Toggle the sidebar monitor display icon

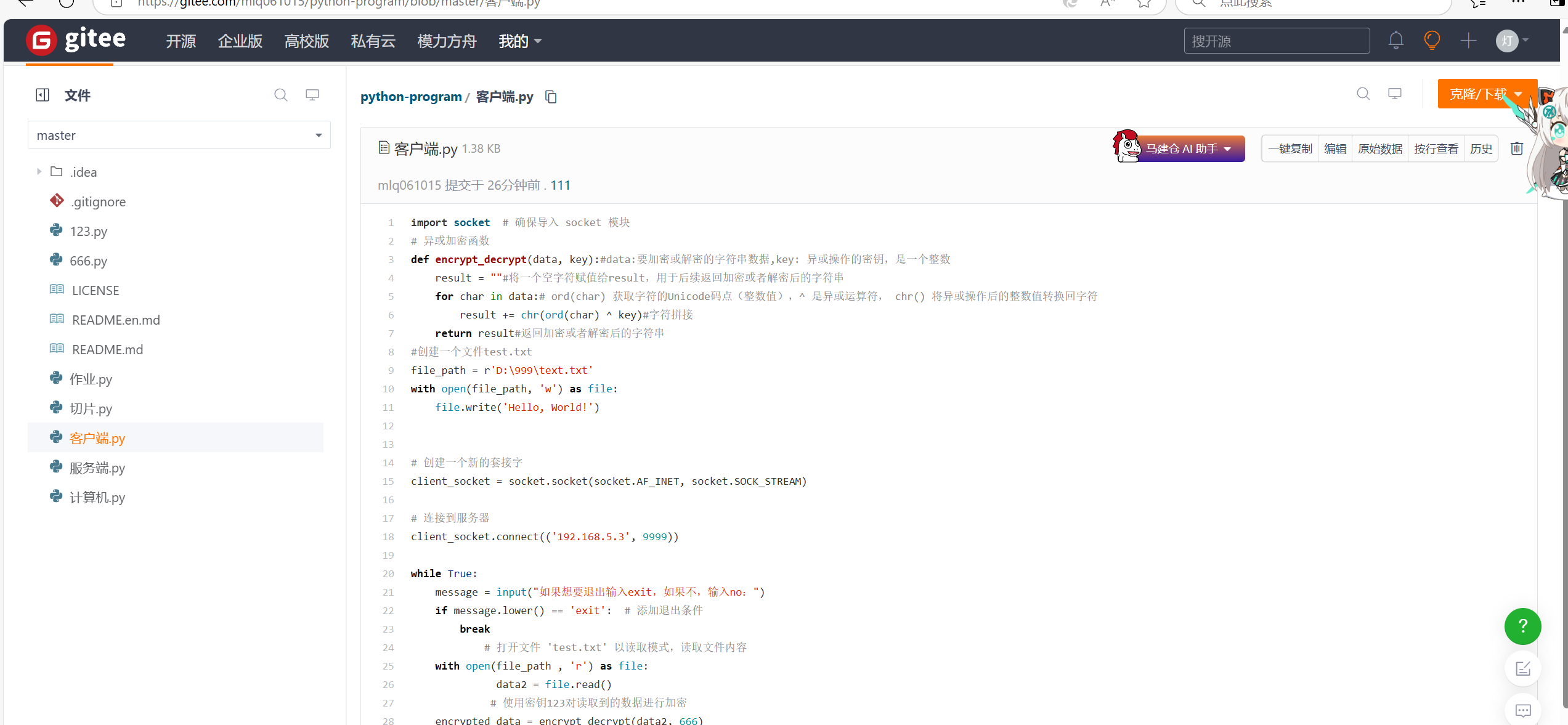click(x=312, y=95)
